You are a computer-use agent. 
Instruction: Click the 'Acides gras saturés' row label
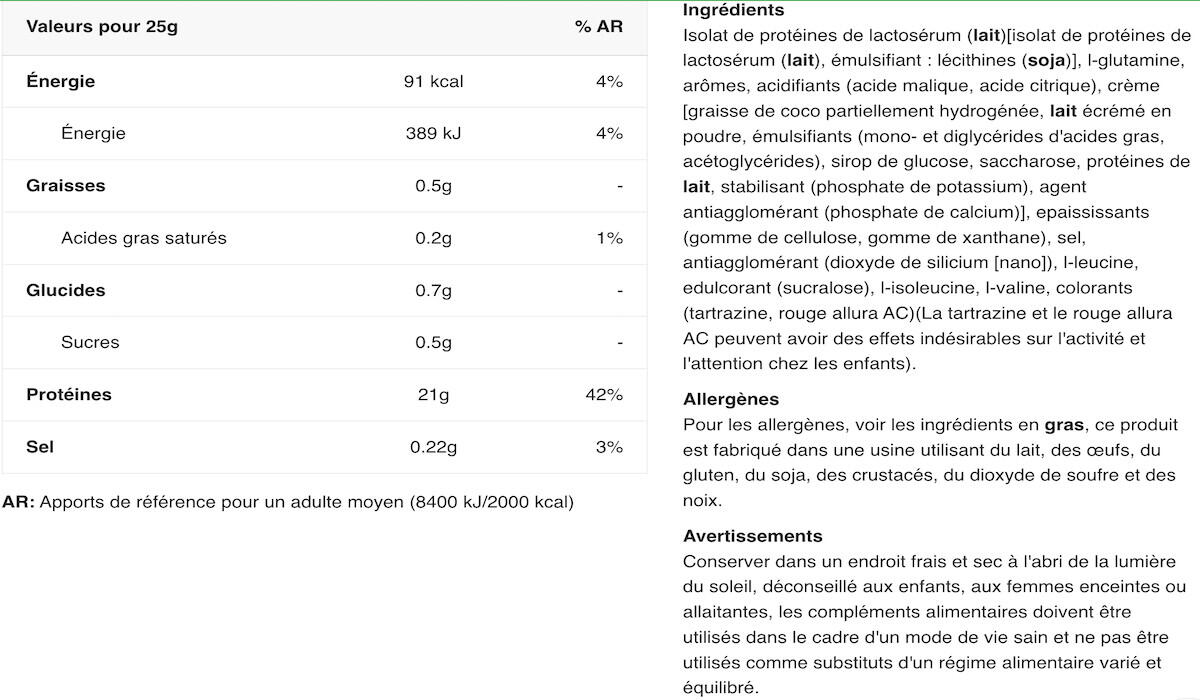[x=144, y=238]
